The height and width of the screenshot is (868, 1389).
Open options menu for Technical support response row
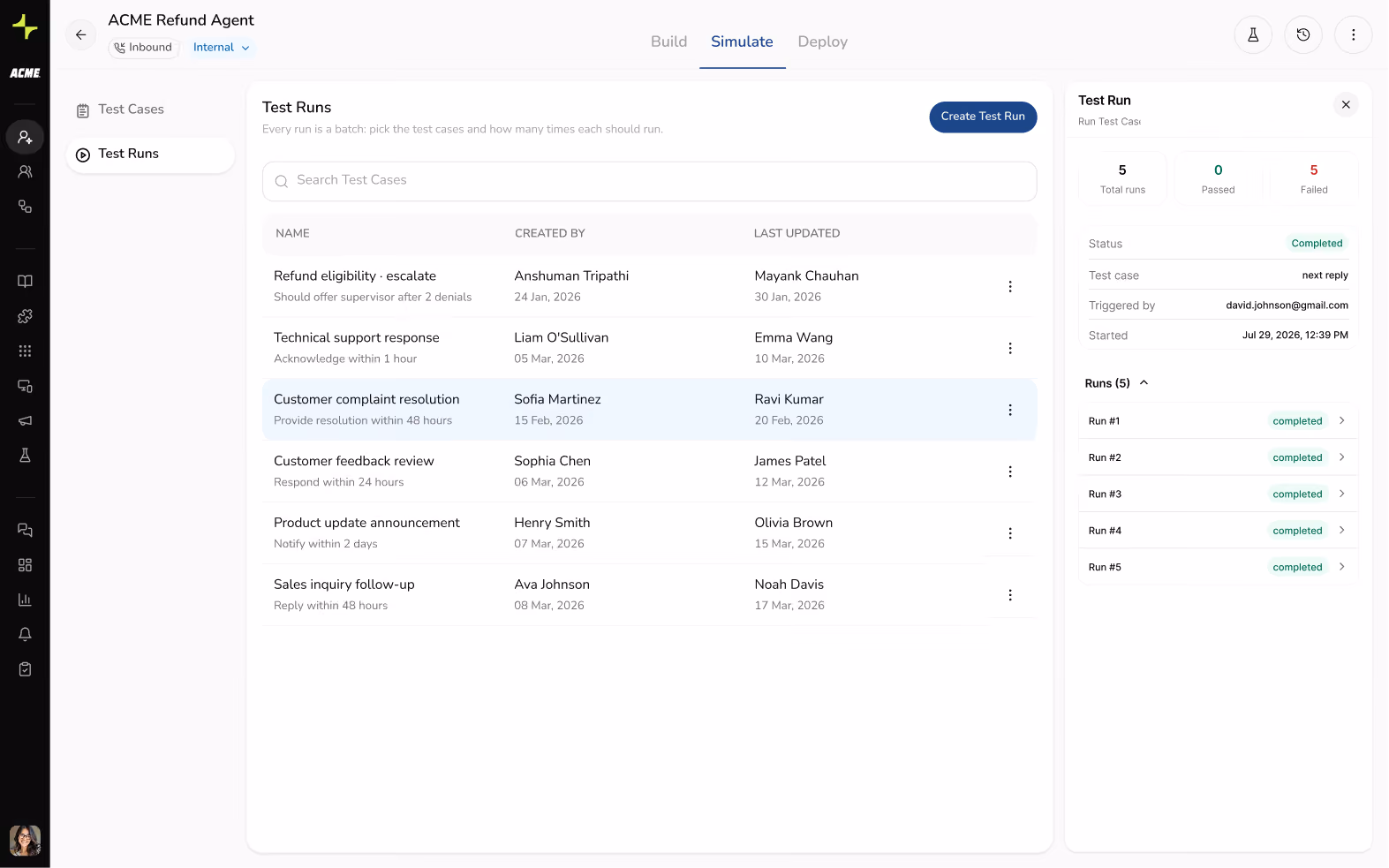coord(1010,348)
